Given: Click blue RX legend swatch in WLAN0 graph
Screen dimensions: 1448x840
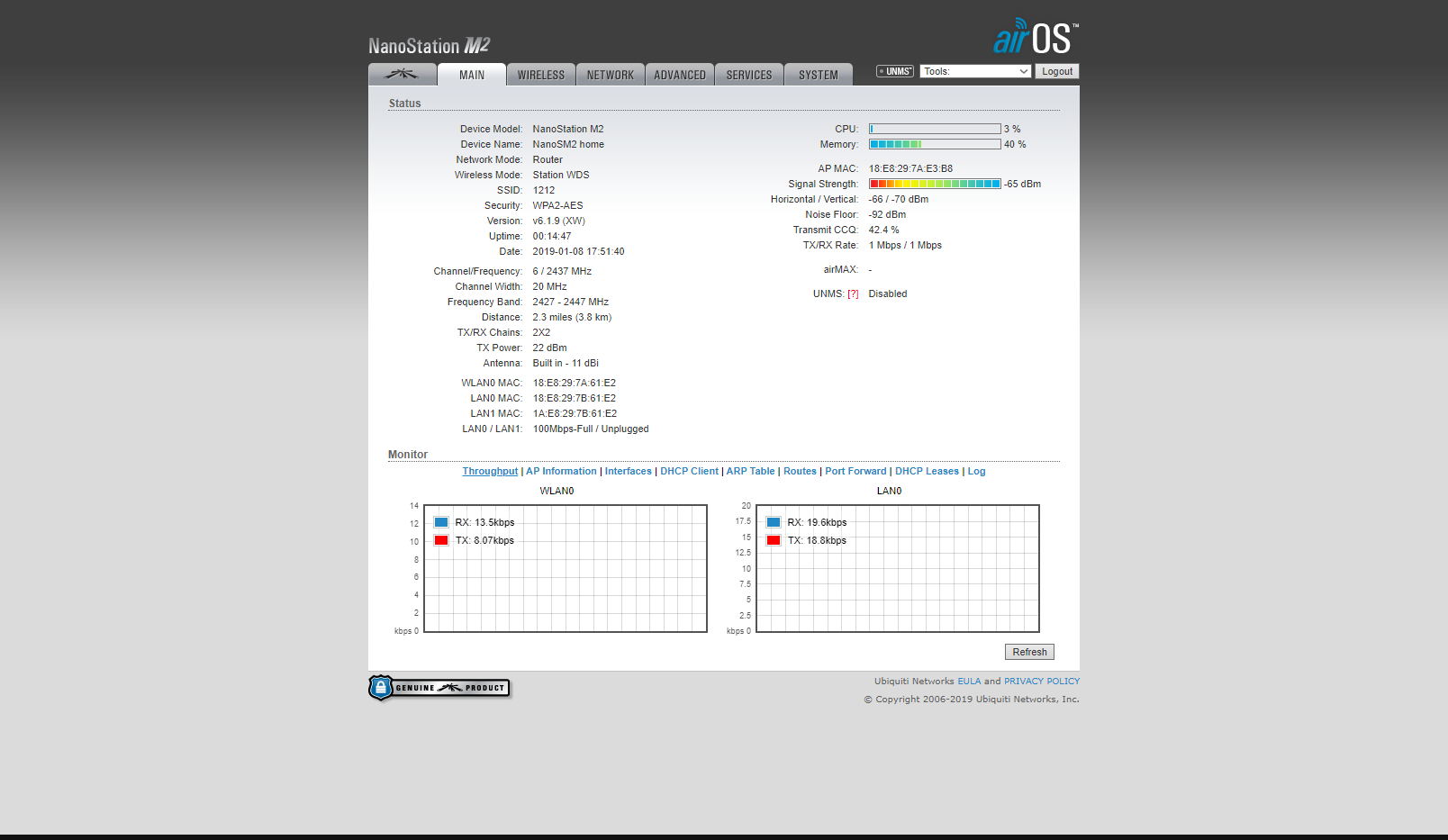Looking at the screenshot, I should click(441, 522).
